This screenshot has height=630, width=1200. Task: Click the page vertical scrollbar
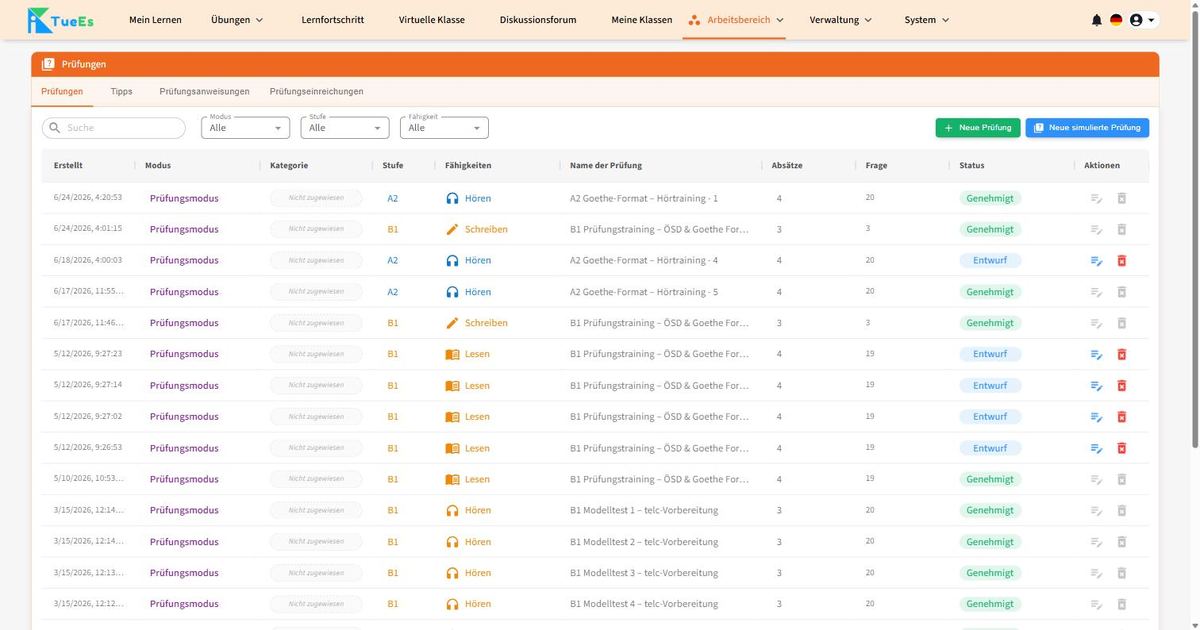1194,230
